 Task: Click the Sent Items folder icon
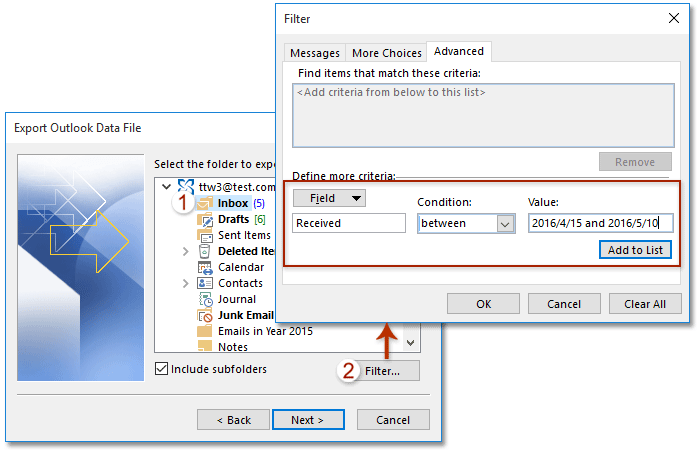pos(204,235)
